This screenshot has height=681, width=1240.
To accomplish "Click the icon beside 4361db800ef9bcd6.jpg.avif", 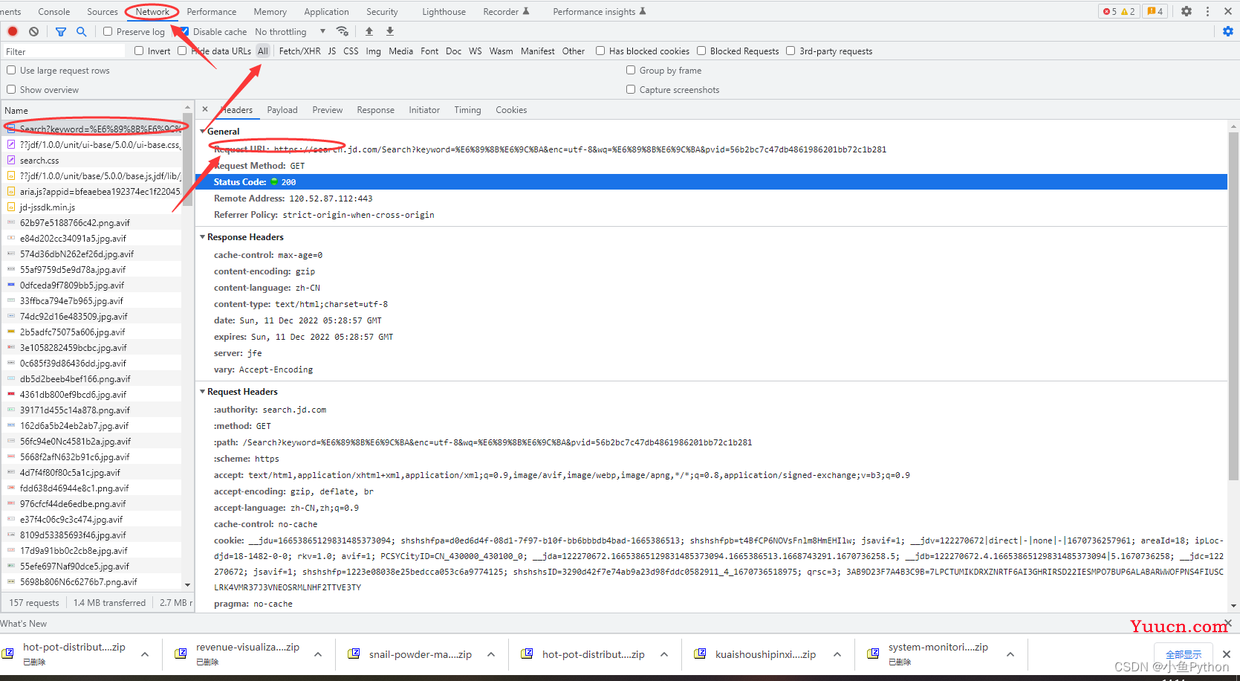I will click(11, 394).
